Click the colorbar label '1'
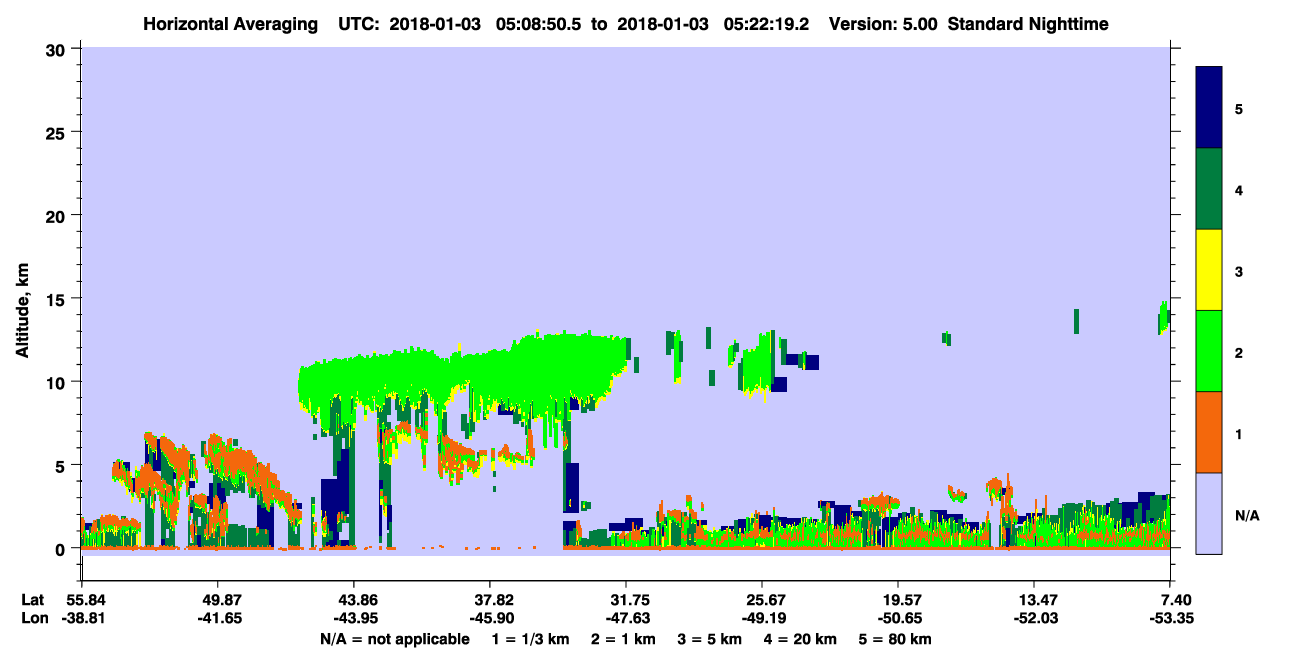This screenshot has width=1300, height=667. (x=1239, y=434)
